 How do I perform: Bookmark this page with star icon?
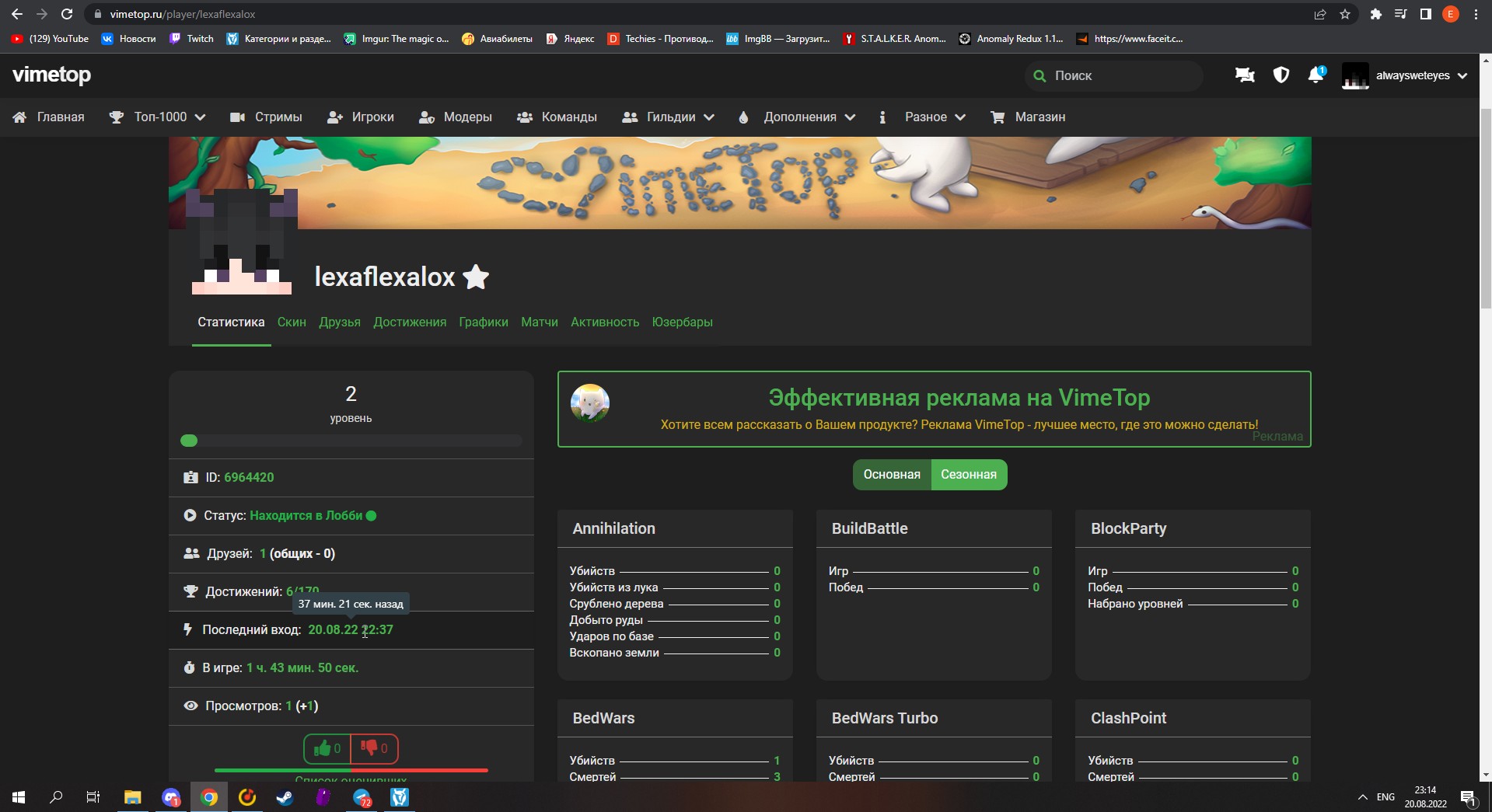(1345, 14)
